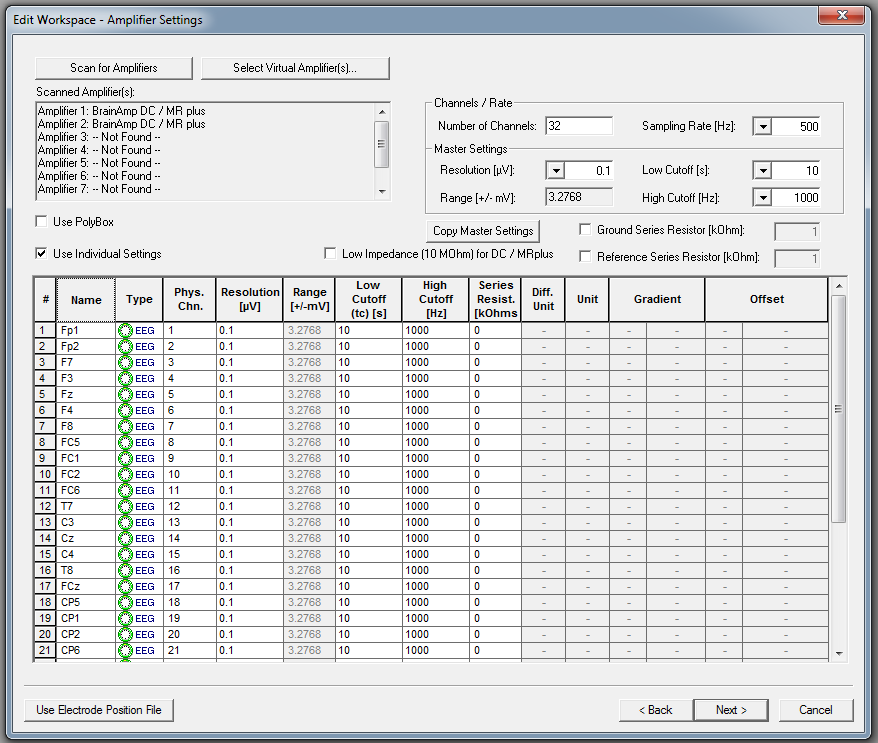Image resolution: width=878 pixels, height=743 pixels.
Task: Click the EEG type icon for F3 row
Action: tap(125, 378)
